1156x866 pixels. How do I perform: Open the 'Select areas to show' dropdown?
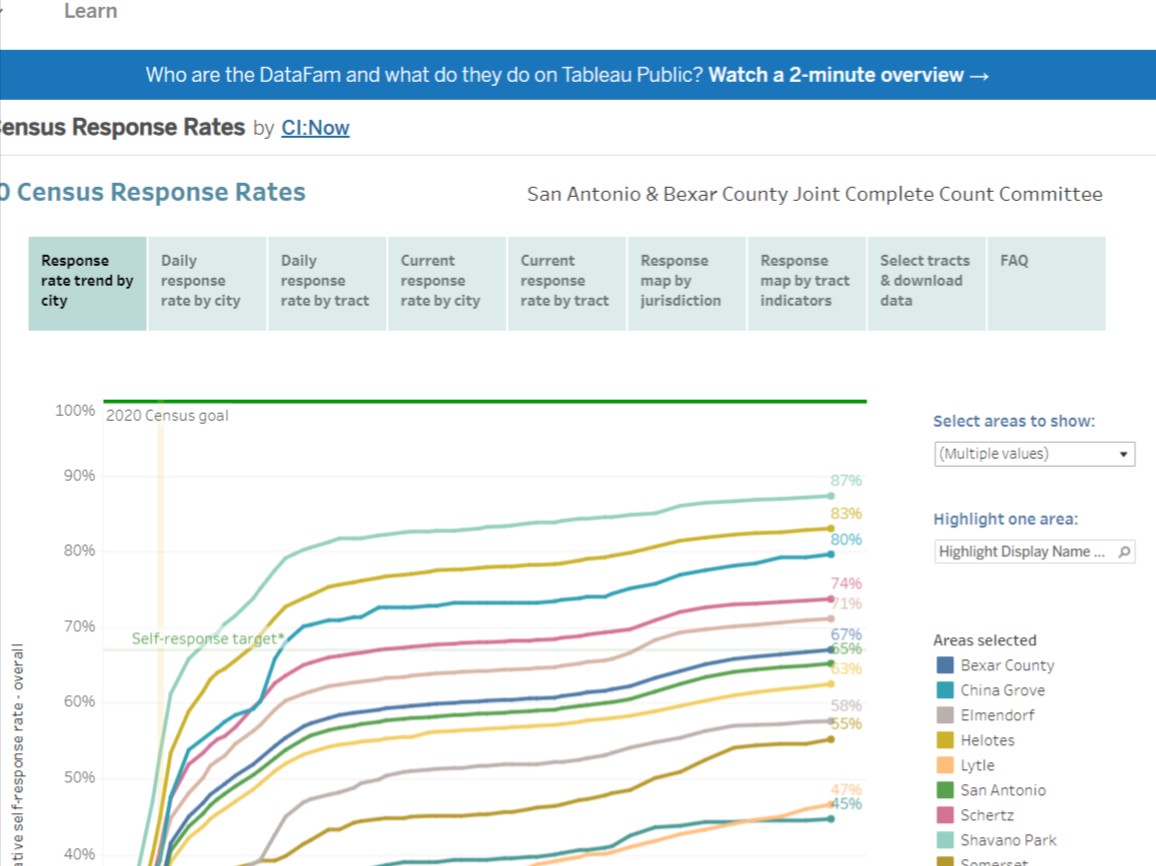1035,454
